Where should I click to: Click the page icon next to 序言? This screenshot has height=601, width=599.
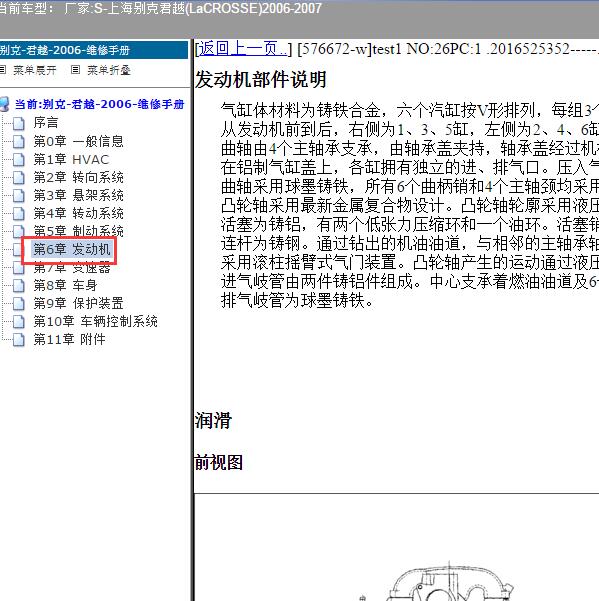click(19, 123)
